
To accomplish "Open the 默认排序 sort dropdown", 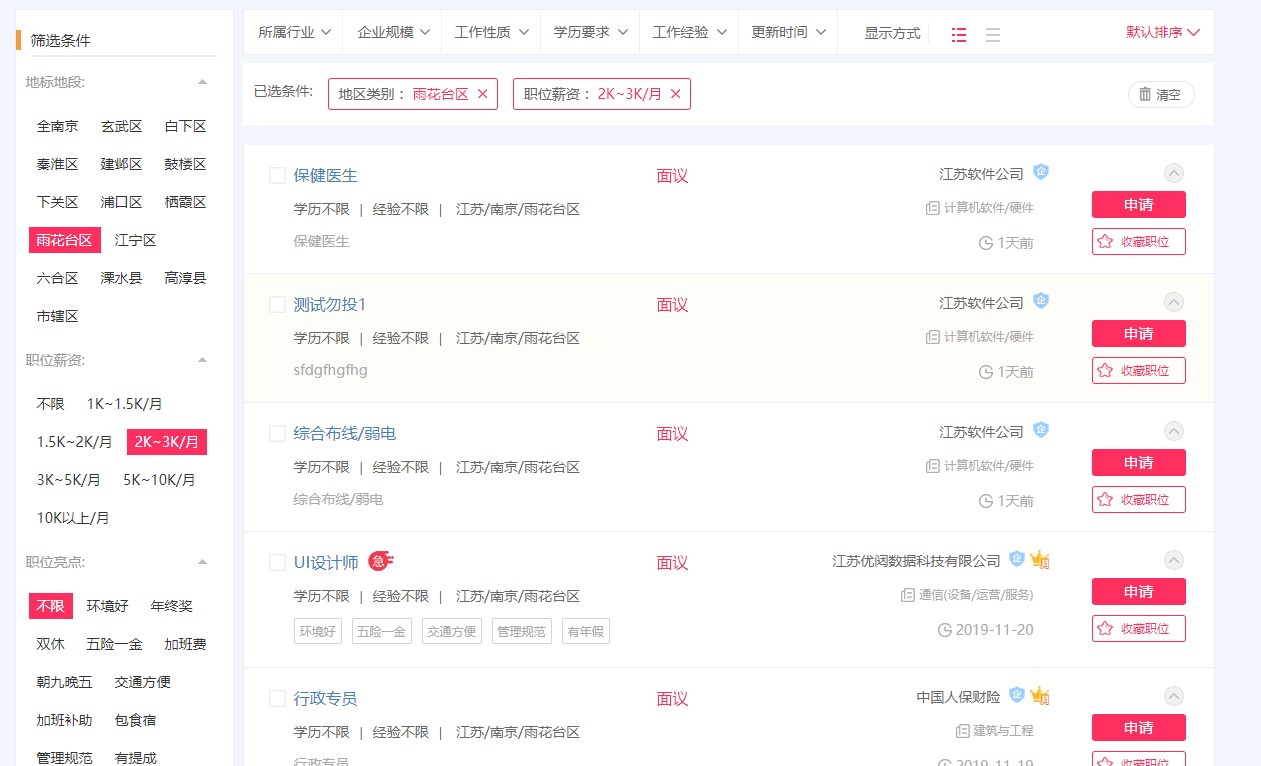I will [x=1162, y=32].
